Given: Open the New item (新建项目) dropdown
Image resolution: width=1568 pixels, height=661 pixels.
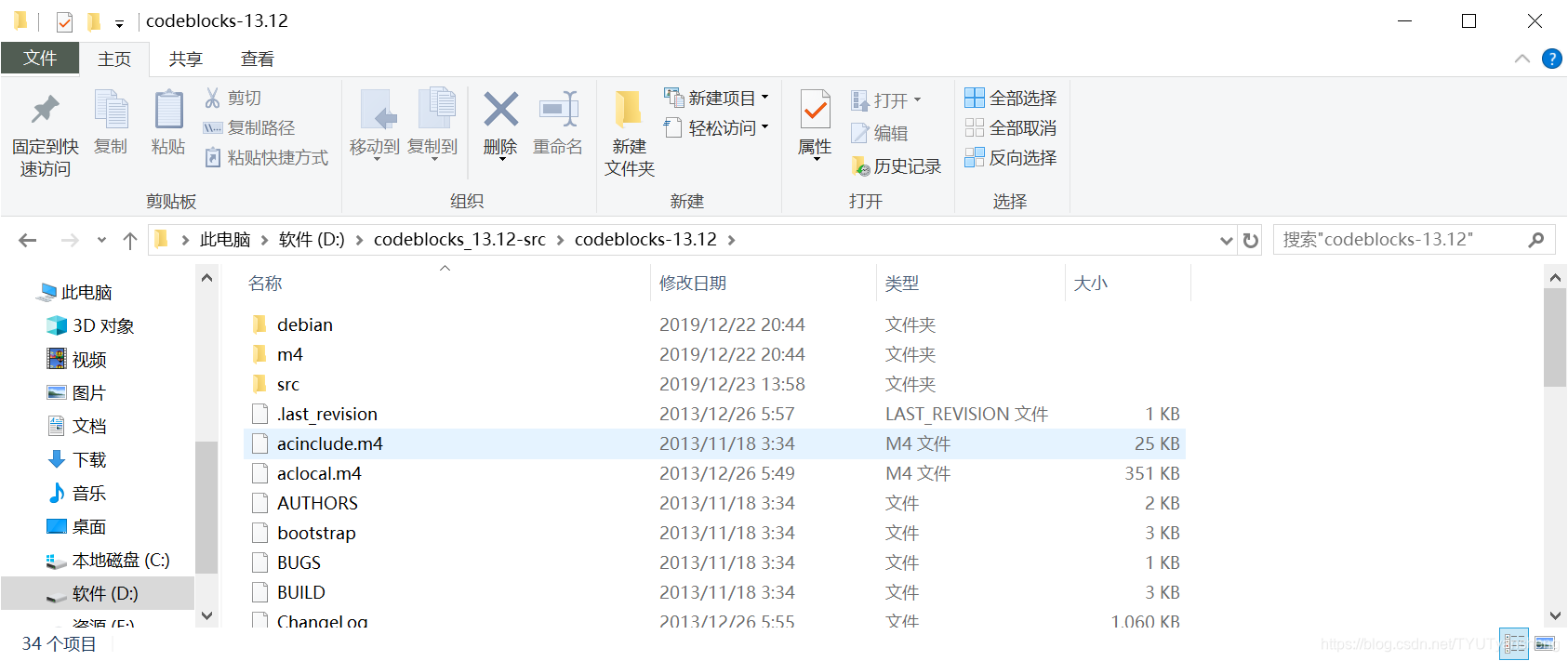Looking at the screenshot, I should pos(716,98).
